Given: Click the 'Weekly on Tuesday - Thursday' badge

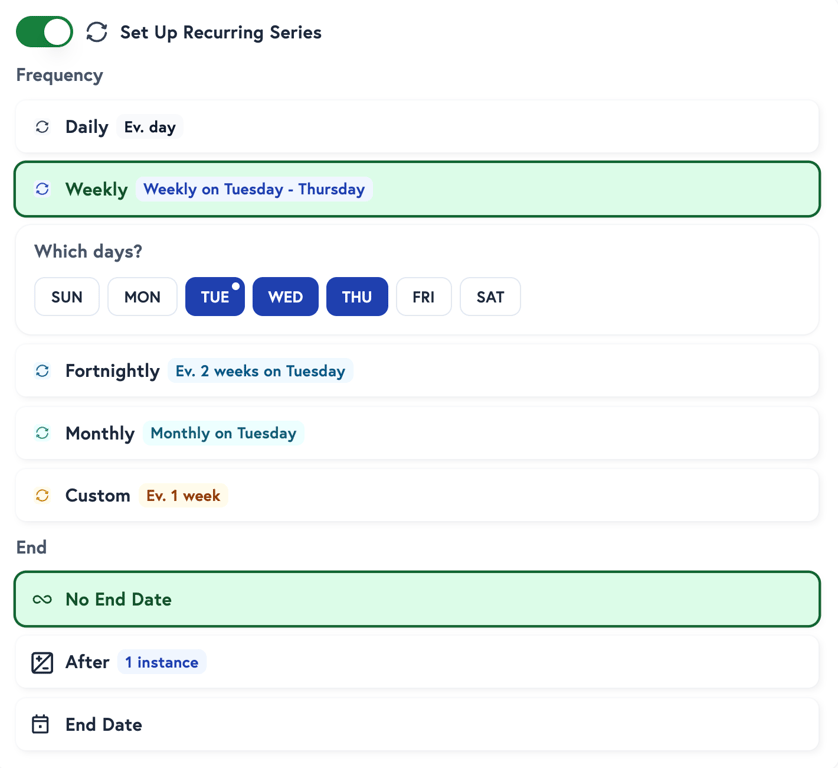Looking at the screenshot, I should click(x=253, y=189).
